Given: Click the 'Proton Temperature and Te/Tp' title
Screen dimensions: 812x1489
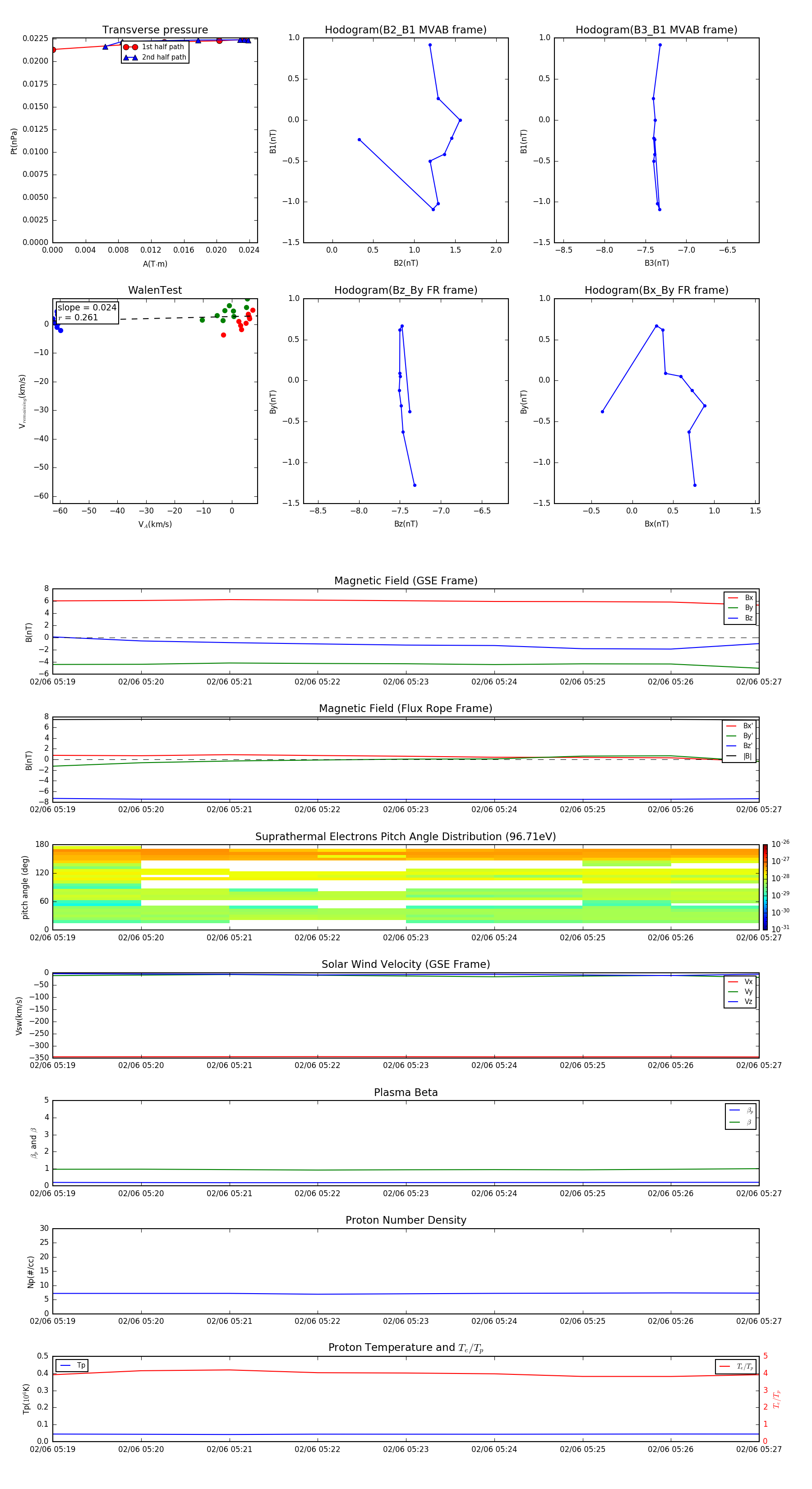Looking at the screenshot, I should click(x=406, y=1348).
